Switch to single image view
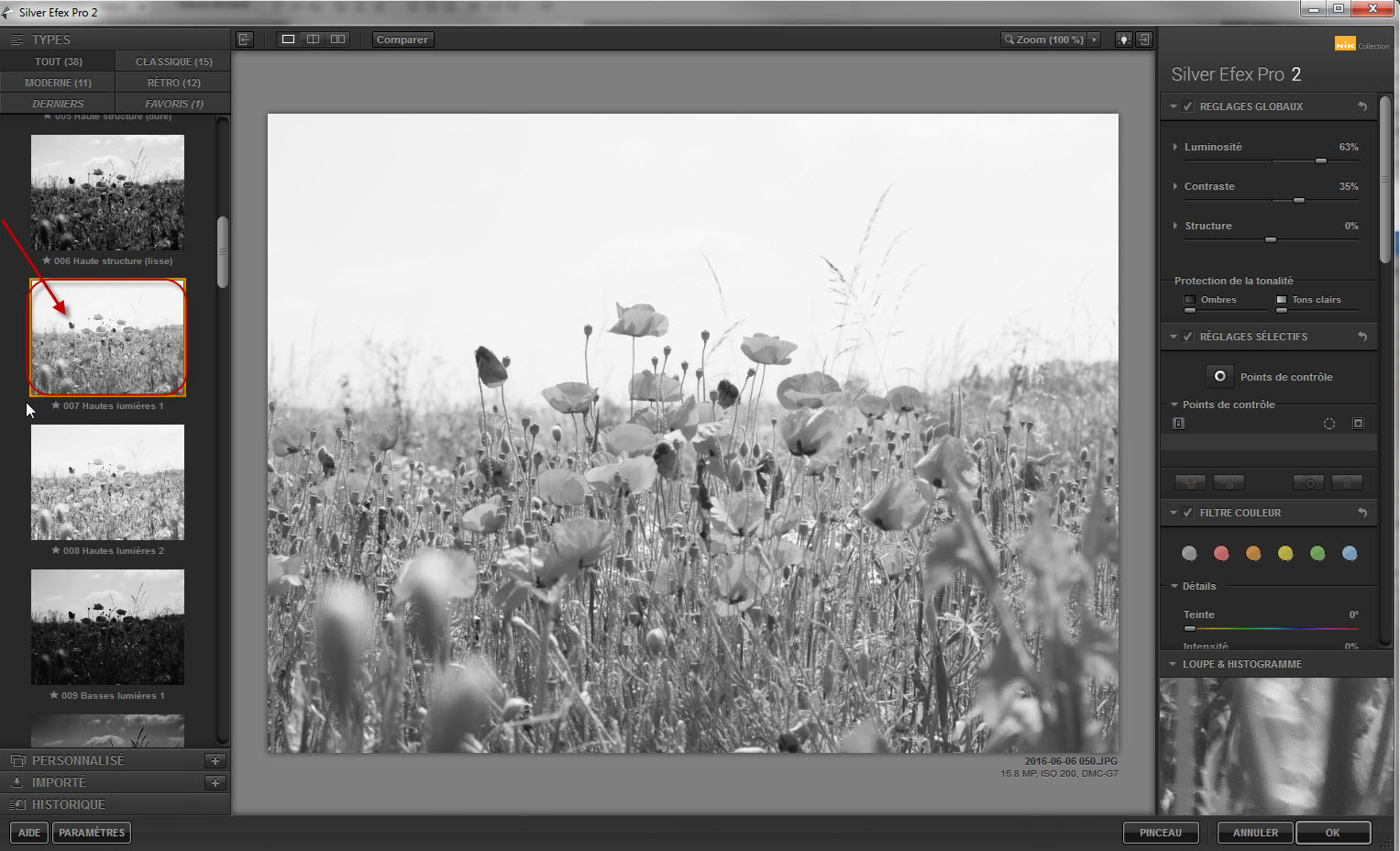The image size is (1400, 851). click(x=288, y=39)
